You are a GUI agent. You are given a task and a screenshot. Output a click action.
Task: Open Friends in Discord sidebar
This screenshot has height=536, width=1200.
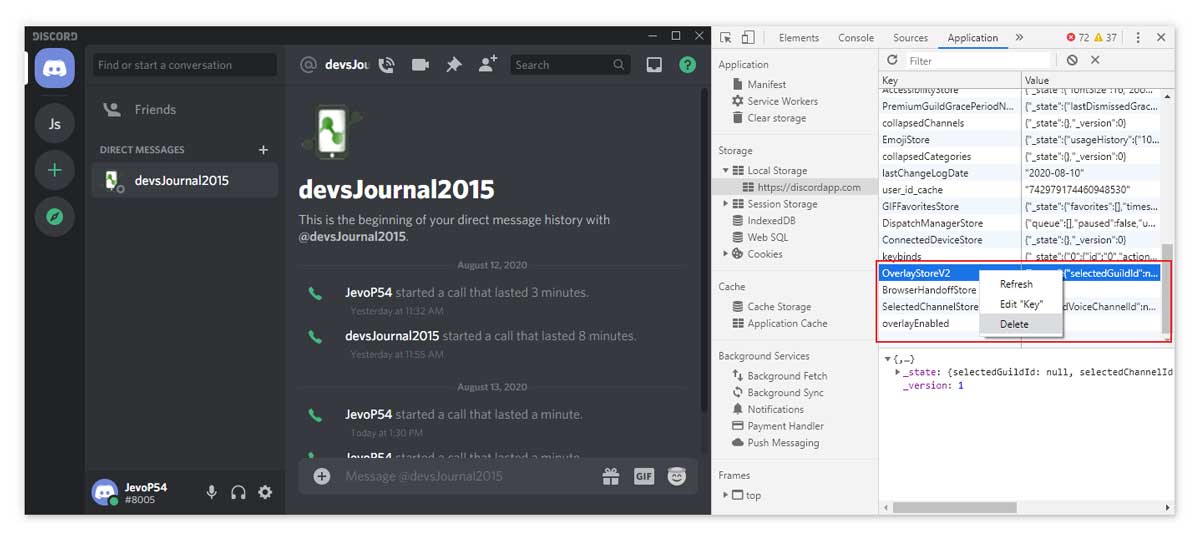click(185, 110)
